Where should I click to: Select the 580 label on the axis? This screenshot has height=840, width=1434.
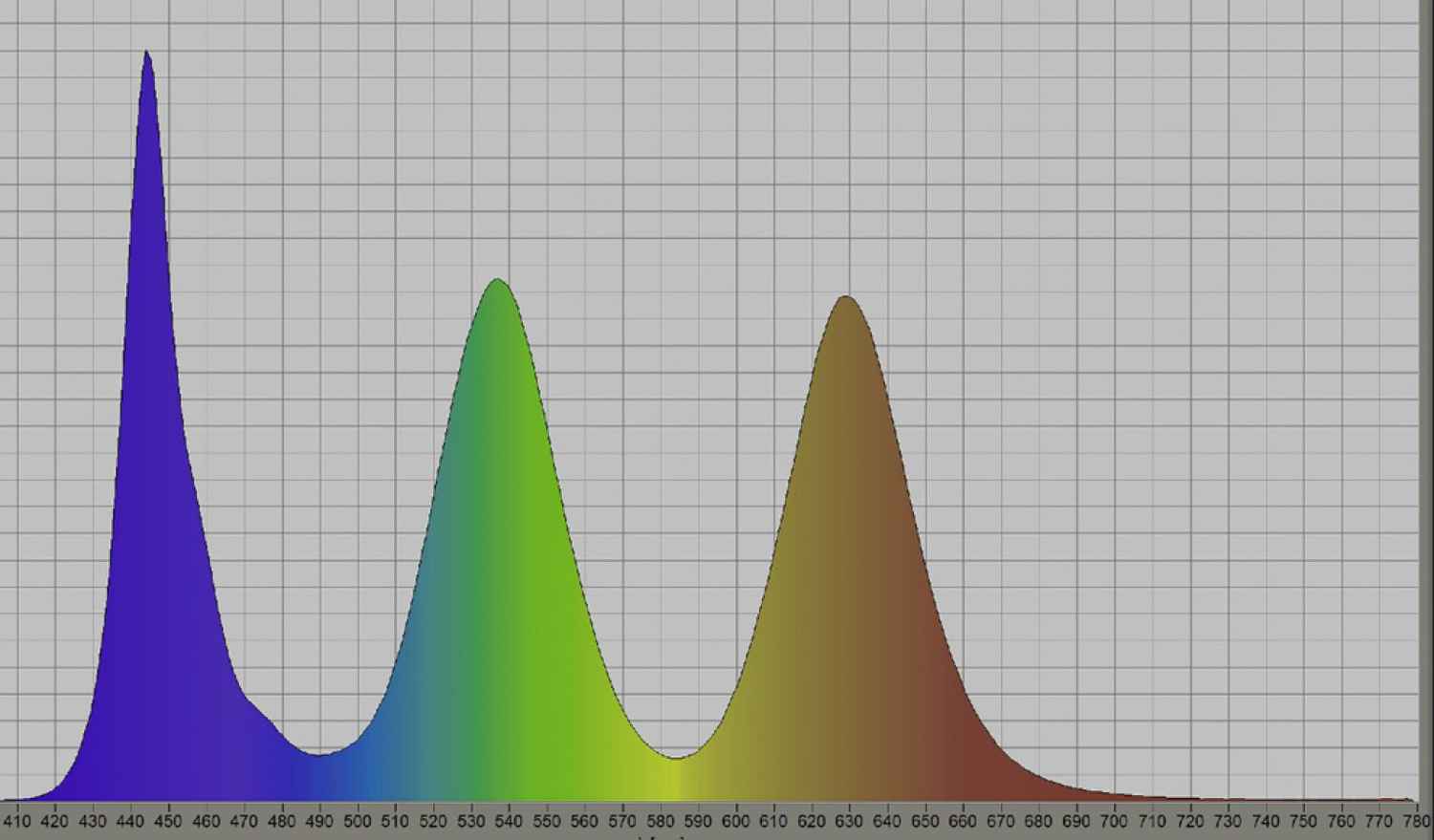click(x=660, y=821)
